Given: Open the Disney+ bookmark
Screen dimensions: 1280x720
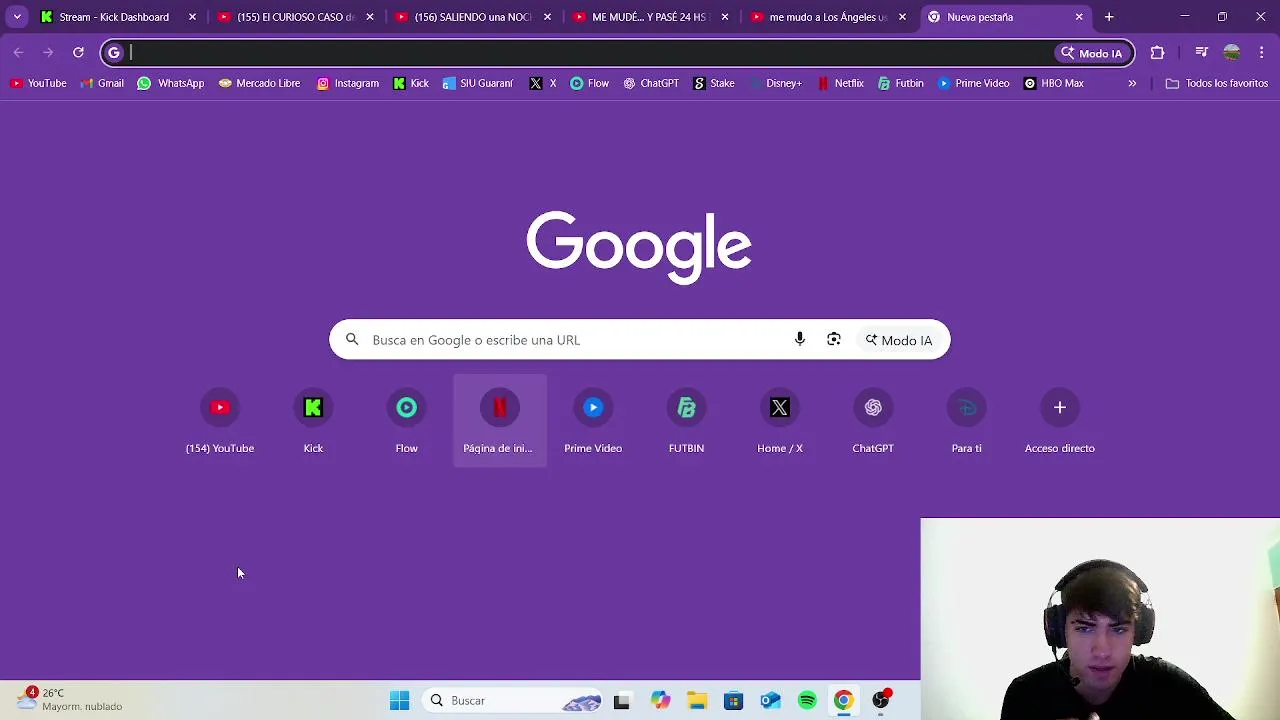Looking at the screenshot, I should click(775, 83).
